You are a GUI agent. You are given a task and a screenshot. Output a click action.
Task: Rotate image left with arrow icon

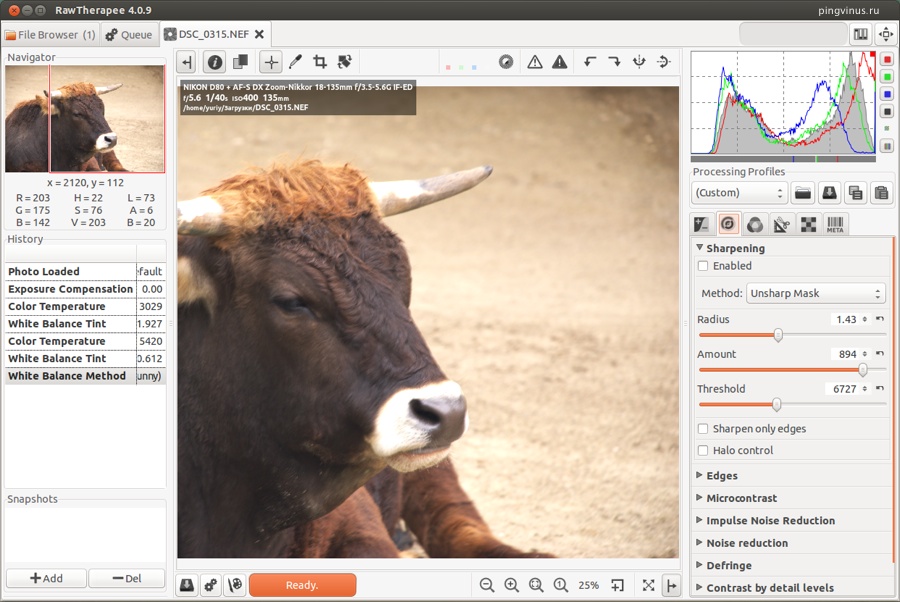click(x=590, y=62)
